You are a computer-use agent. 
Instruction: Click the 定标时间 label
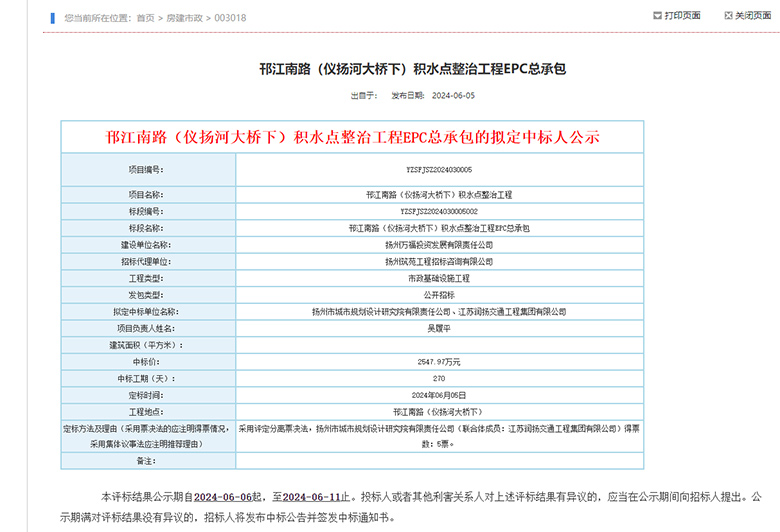[146, 395]
